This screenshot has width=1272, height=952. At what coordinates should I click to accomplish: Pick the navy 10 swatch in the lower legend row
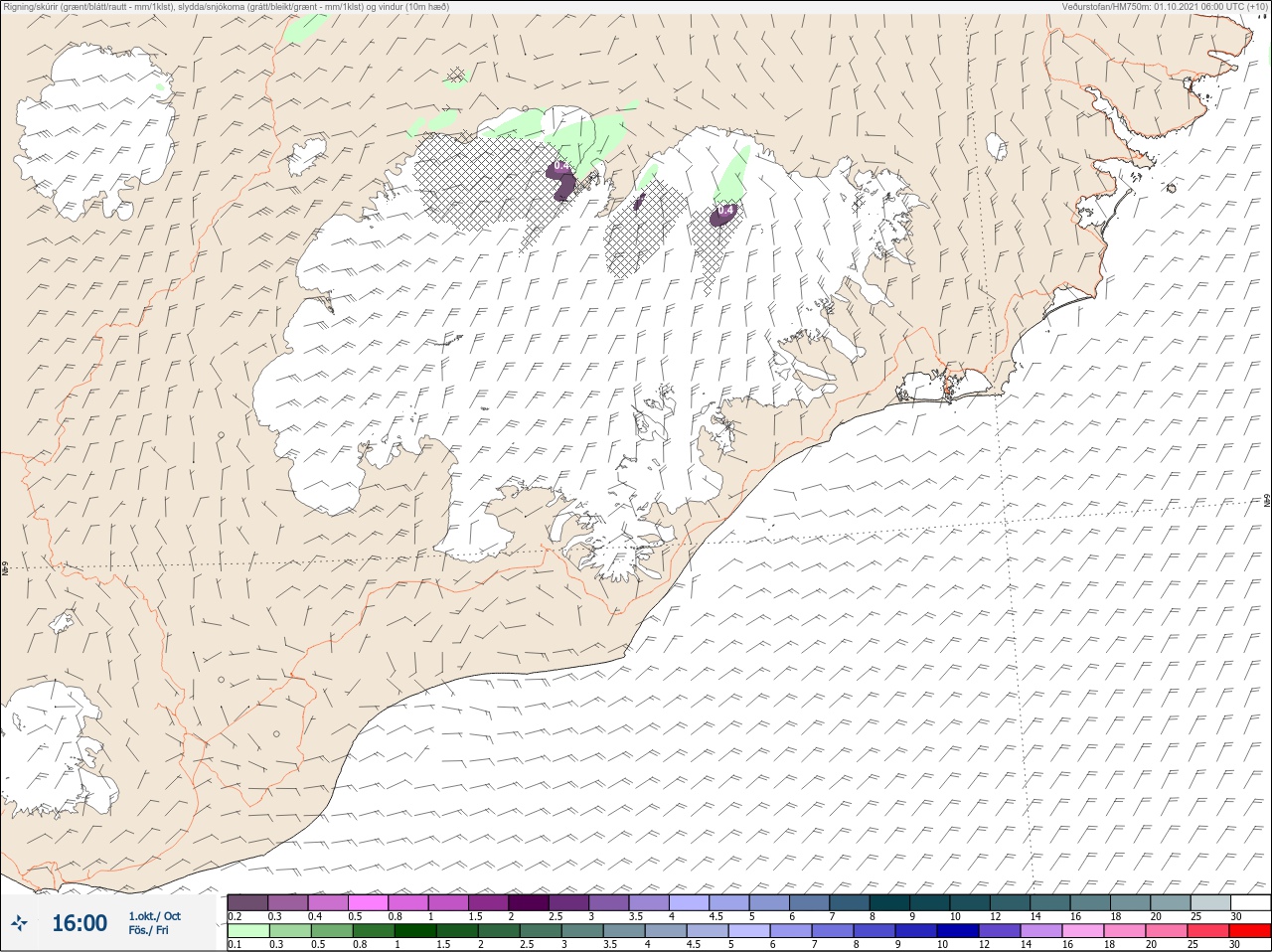pyautogui.click(x=956, y=931)
